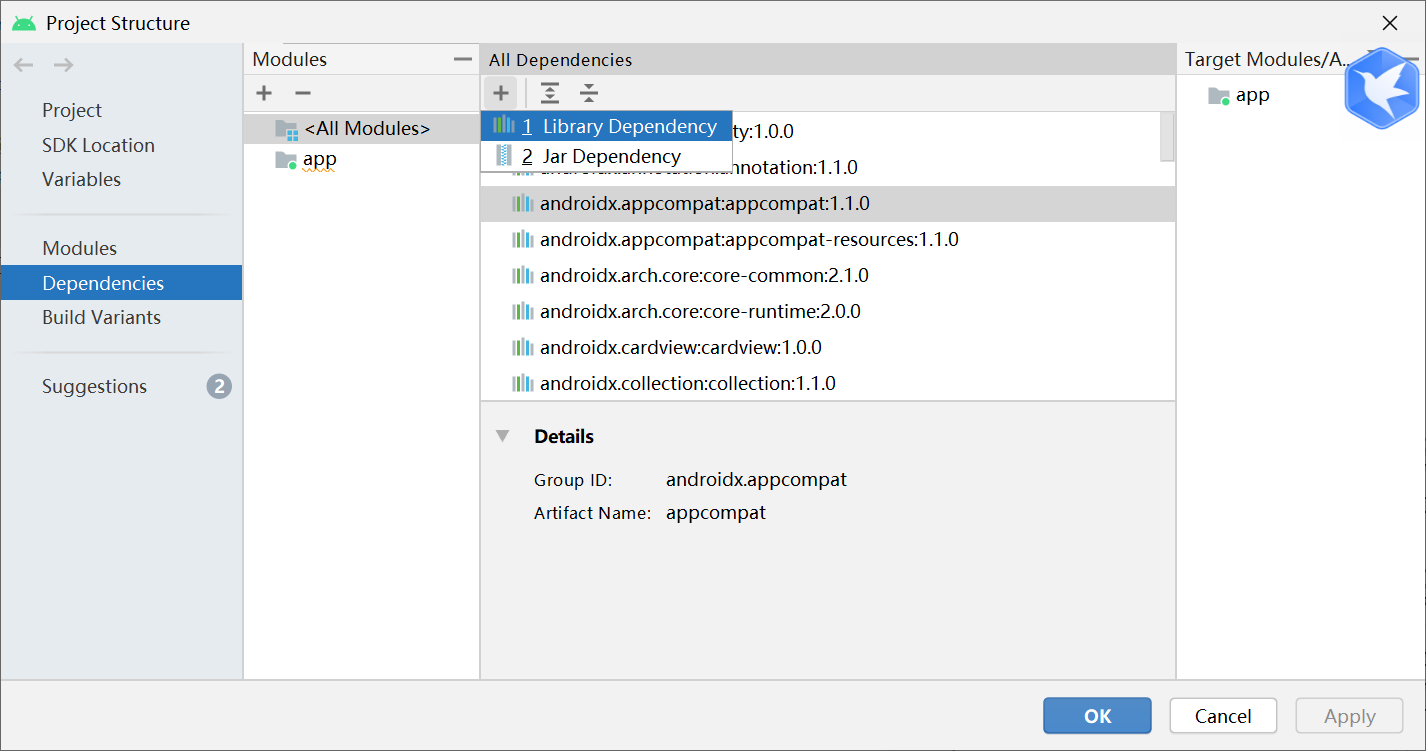
Task: Click the Android logo in title bar
Action: 24,22
